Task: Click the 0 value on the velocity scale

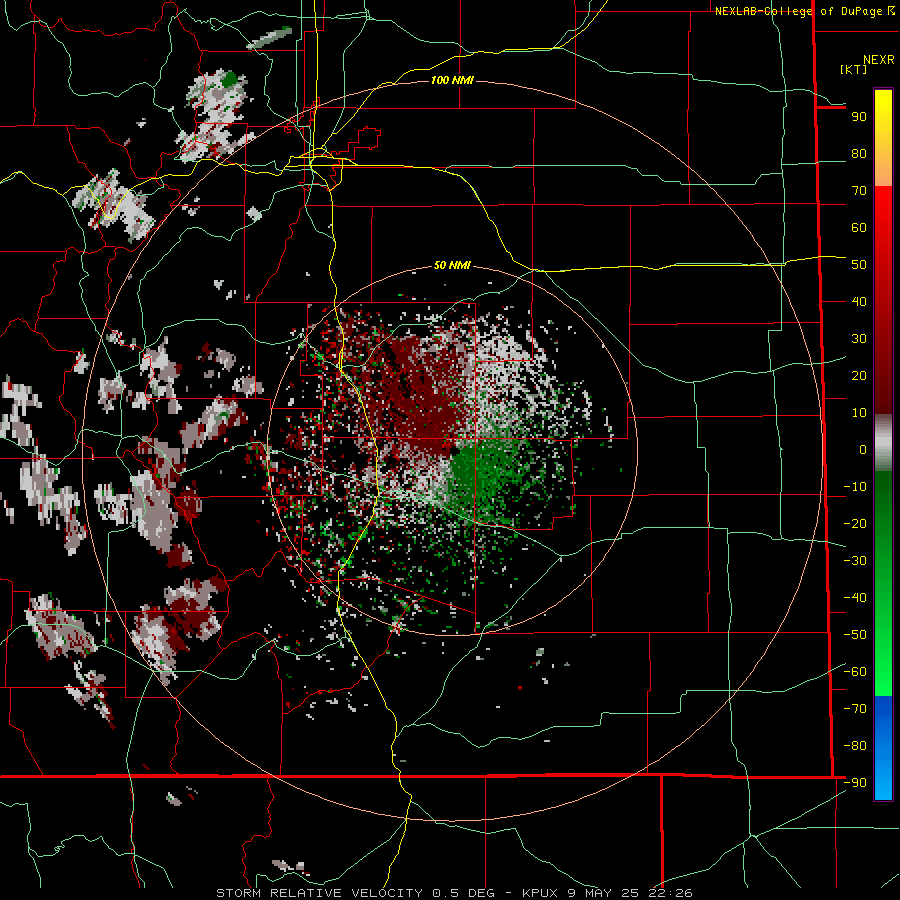Action: point(863,450)
